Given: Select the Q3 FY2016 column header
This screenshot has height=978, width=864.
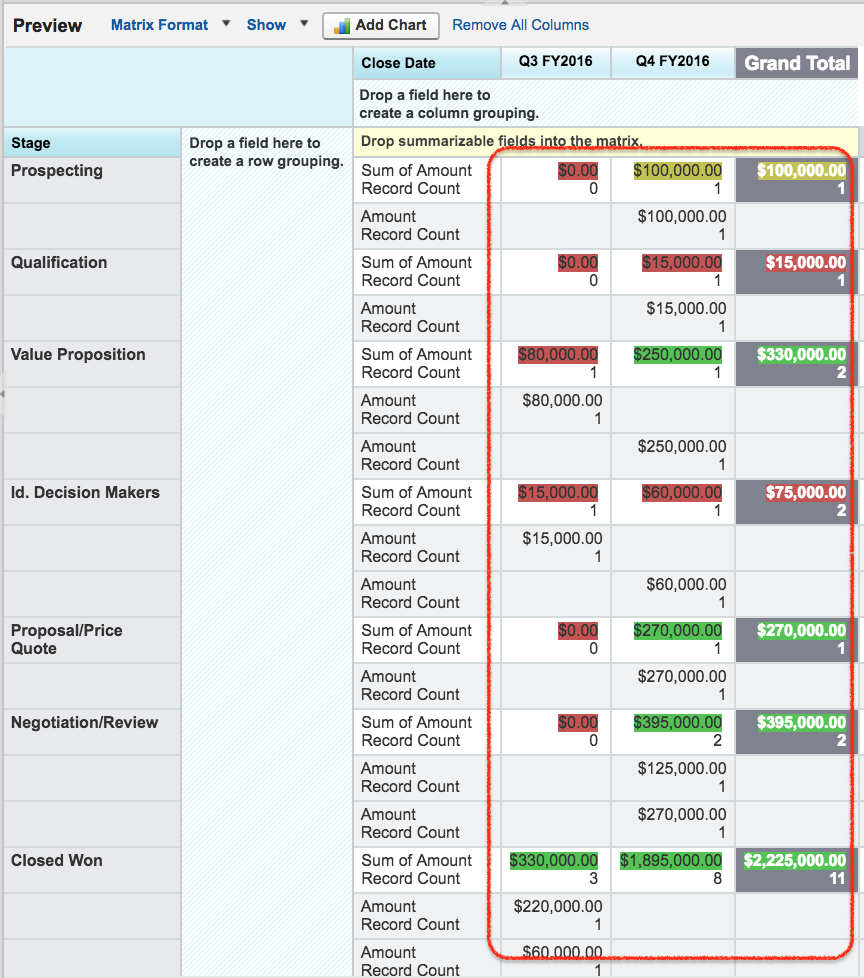Looking at the screenshot, I should coord(555,62).
